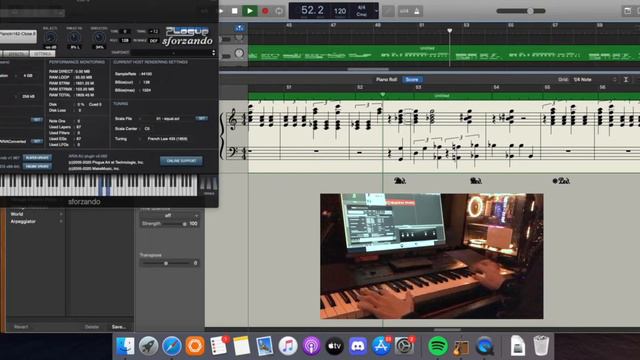Click the first Ped. marking below the staff
The width and height of the screenshot is (640, 360).
click(400, 180)
